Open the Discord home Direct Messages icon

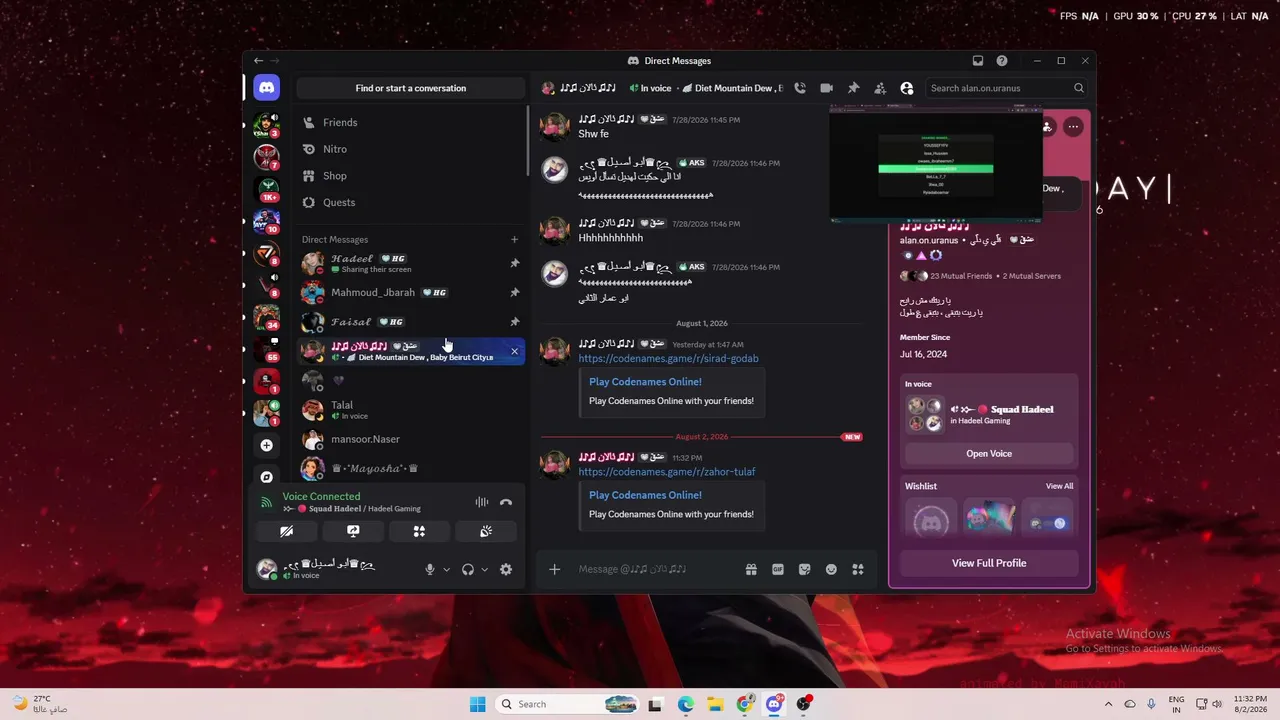(x=266, y=88)
